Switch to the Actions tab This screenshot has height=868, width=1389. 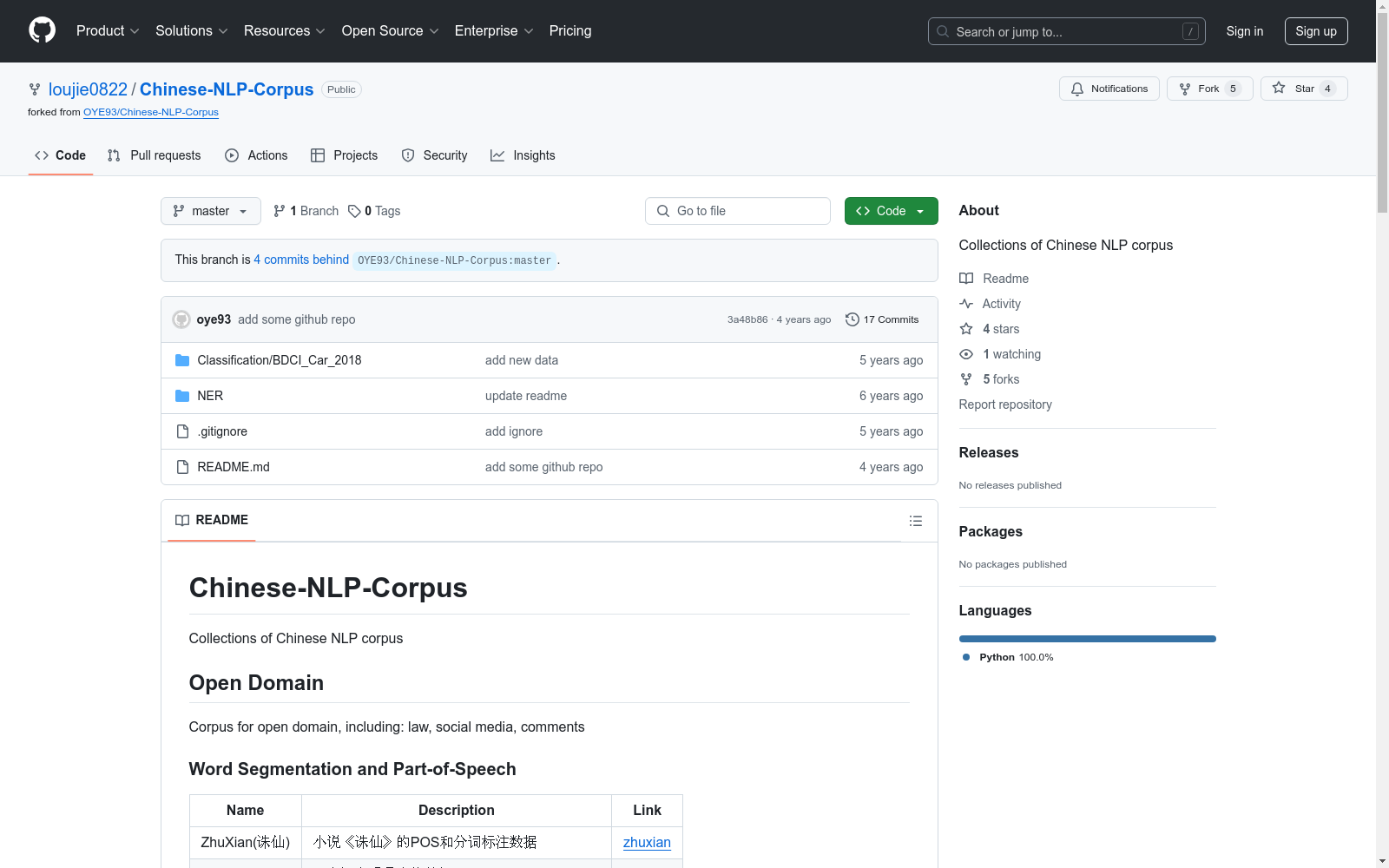256,155
